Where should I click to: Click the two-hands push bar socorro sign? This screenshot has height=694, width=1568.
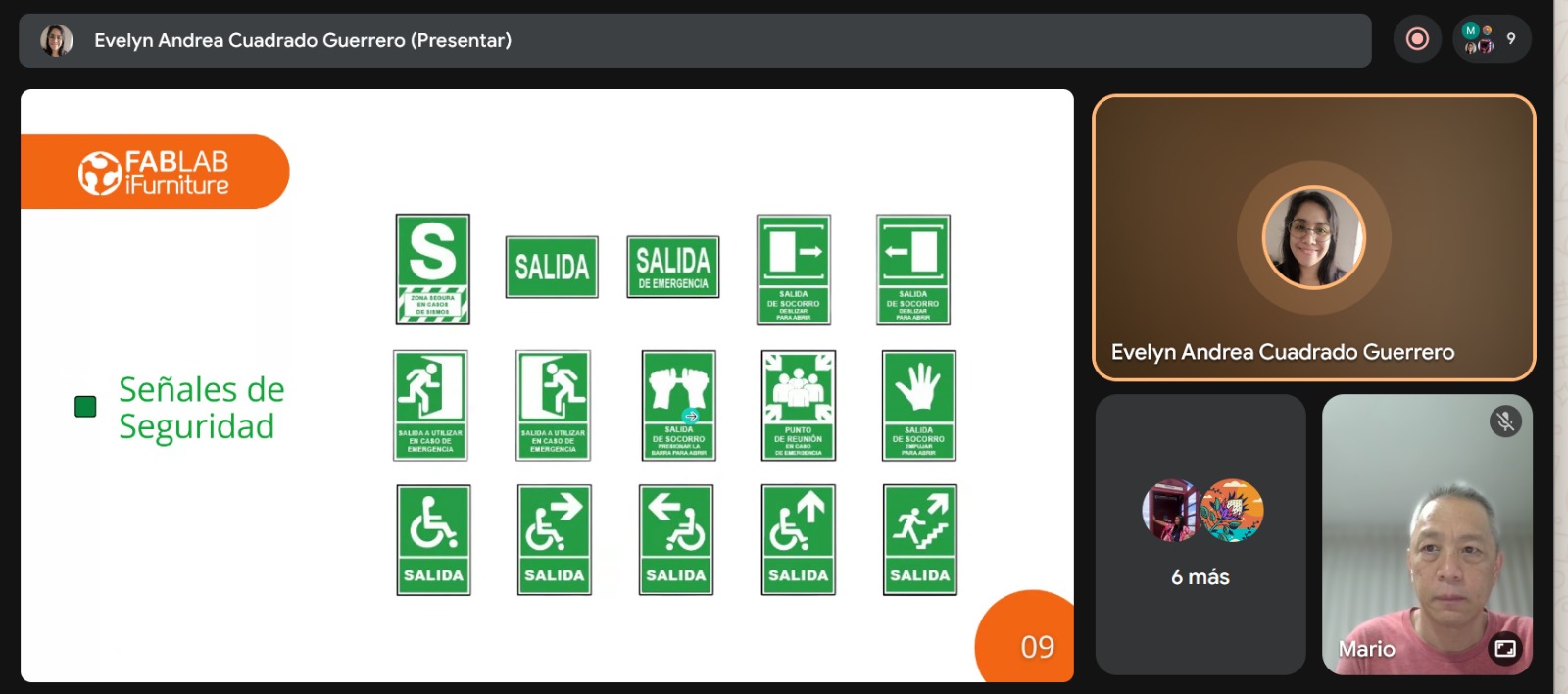click(x=678, y=405)
